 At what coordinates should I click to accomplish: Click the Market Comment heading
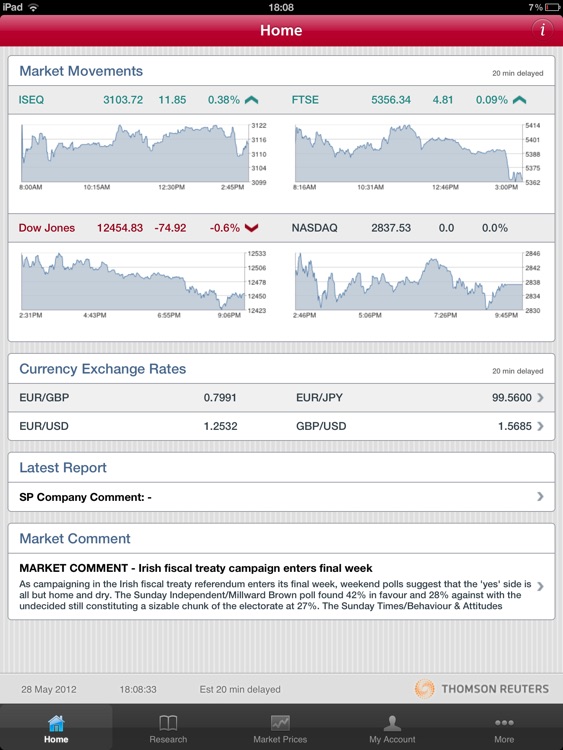[x=75, y=538]
